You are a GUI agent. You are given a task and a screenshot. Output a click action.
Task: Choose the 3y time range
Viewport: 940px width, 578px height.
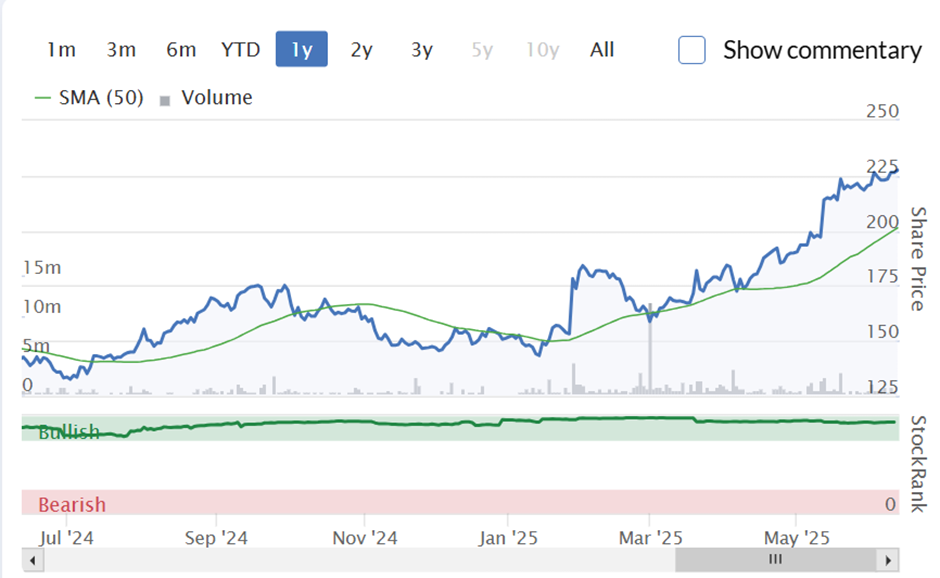coord(421,50)
